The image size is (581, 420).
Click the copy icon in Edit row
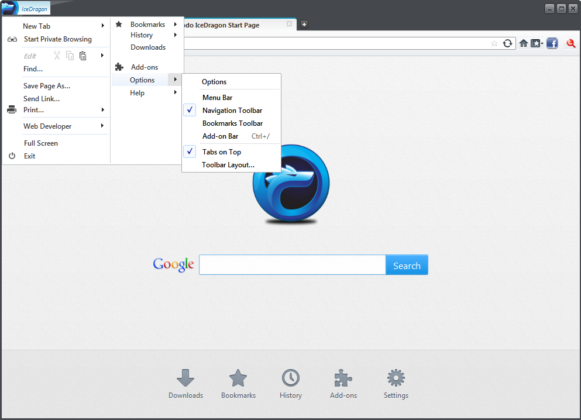[x=70, y=56]
